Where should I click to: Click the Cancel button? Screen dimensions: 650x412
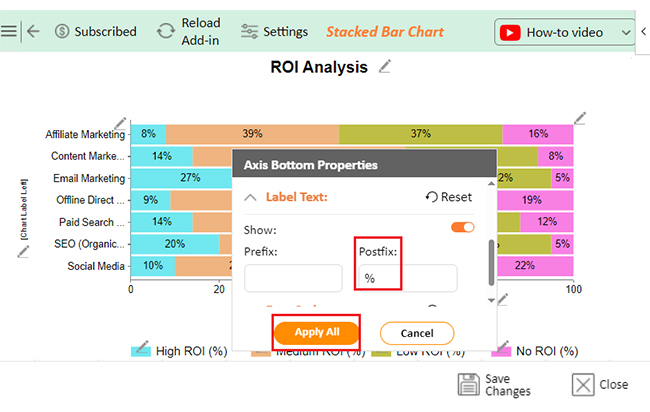pos(417,333)
